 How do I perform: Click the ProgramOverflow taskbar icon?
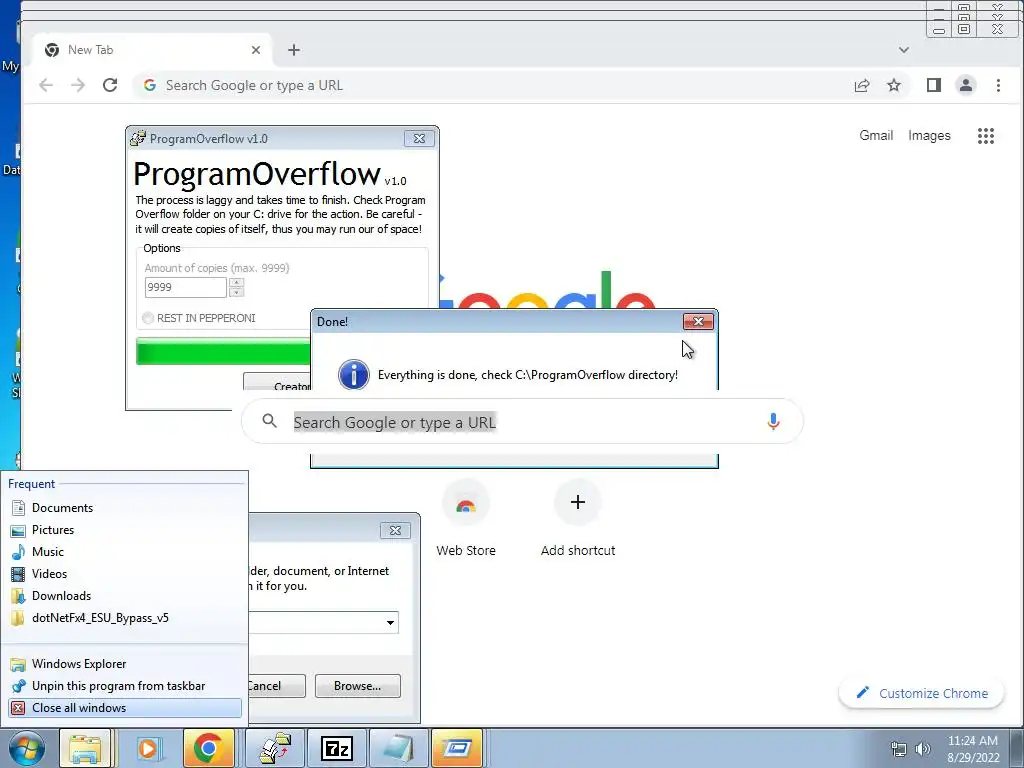[x=275, y=748]
